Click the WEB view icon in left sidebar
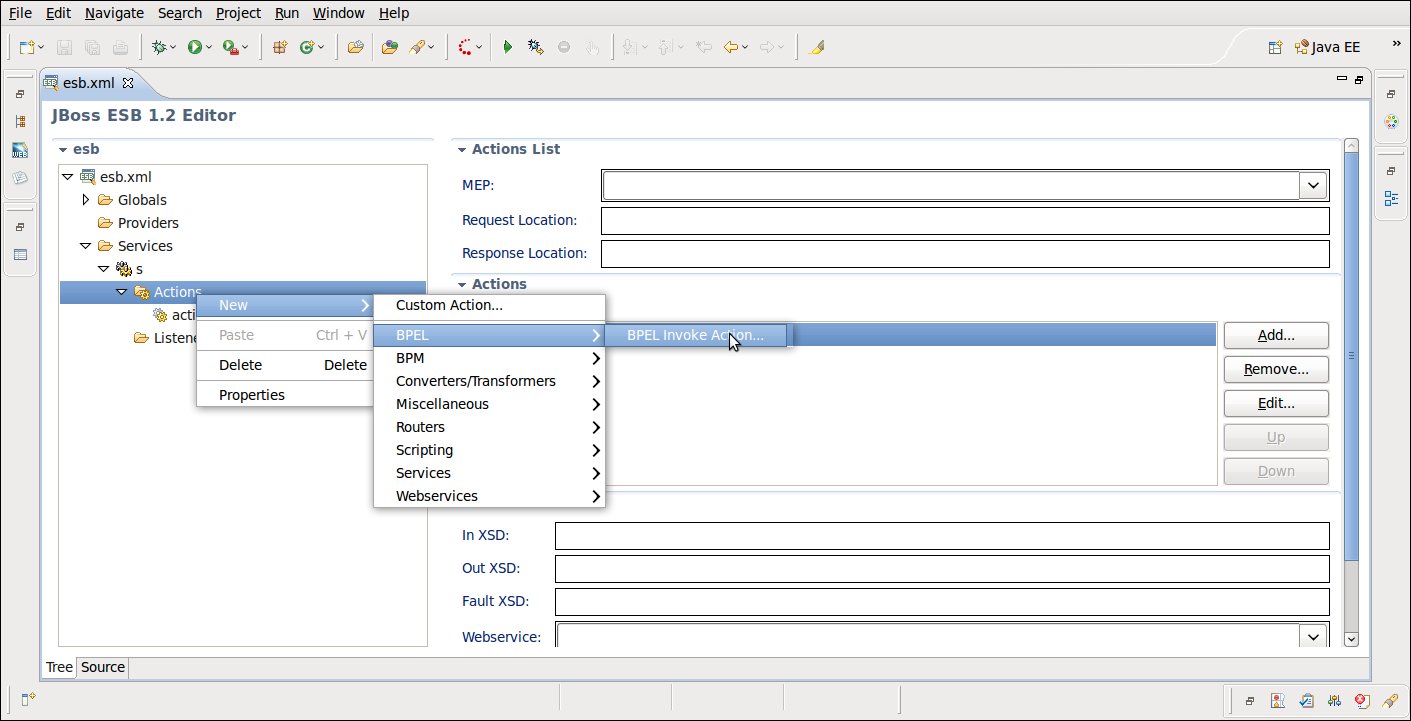 point(20,150)
